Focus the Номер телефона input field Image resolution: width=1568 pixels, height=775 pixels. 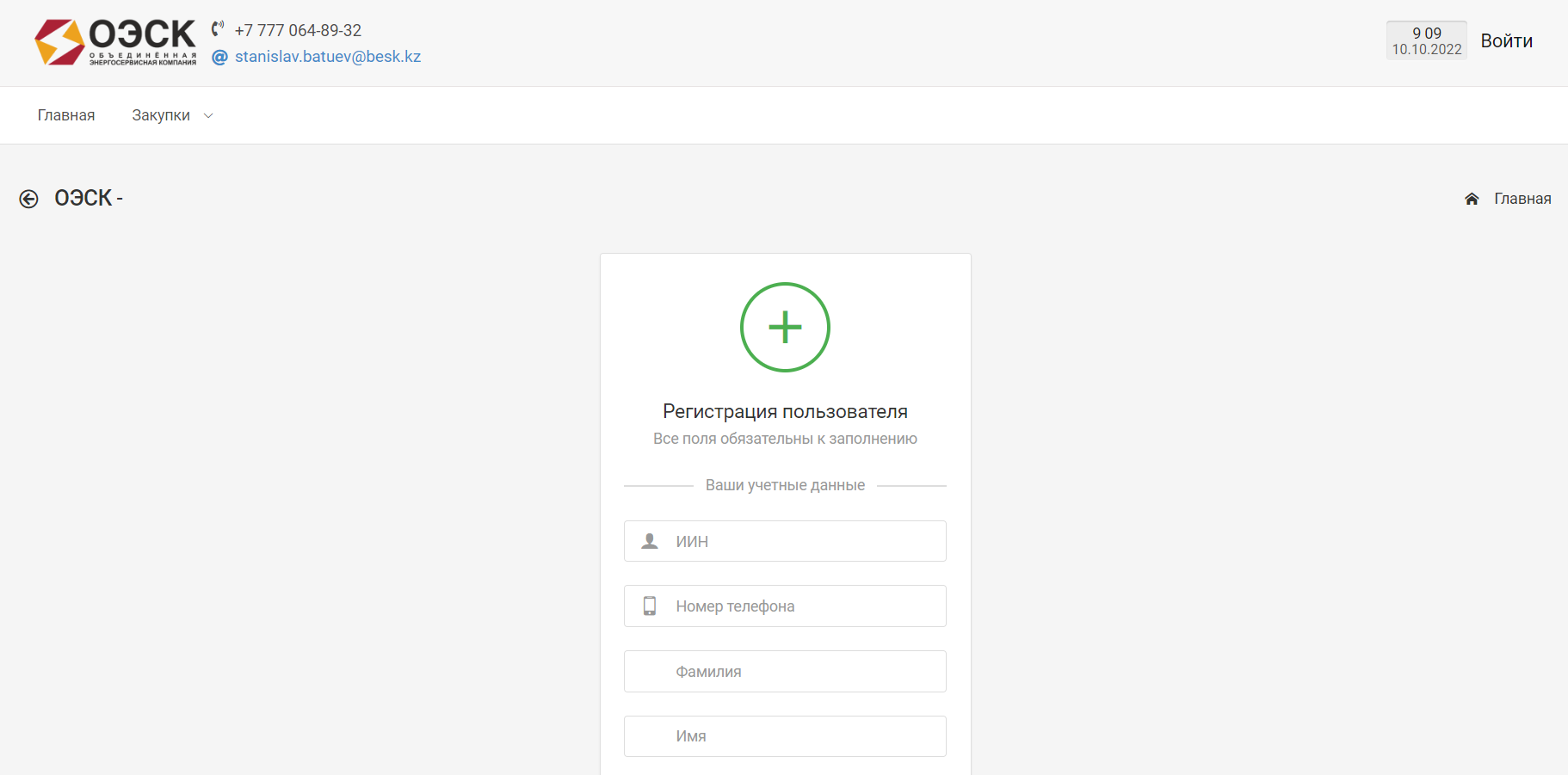coord(800,606)
